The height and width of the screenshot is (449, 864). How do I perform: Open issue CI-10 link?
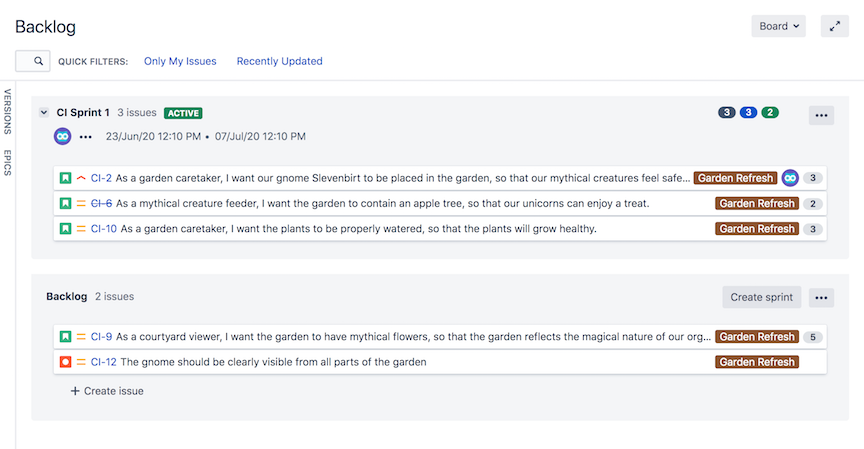(x=104, y=229)
